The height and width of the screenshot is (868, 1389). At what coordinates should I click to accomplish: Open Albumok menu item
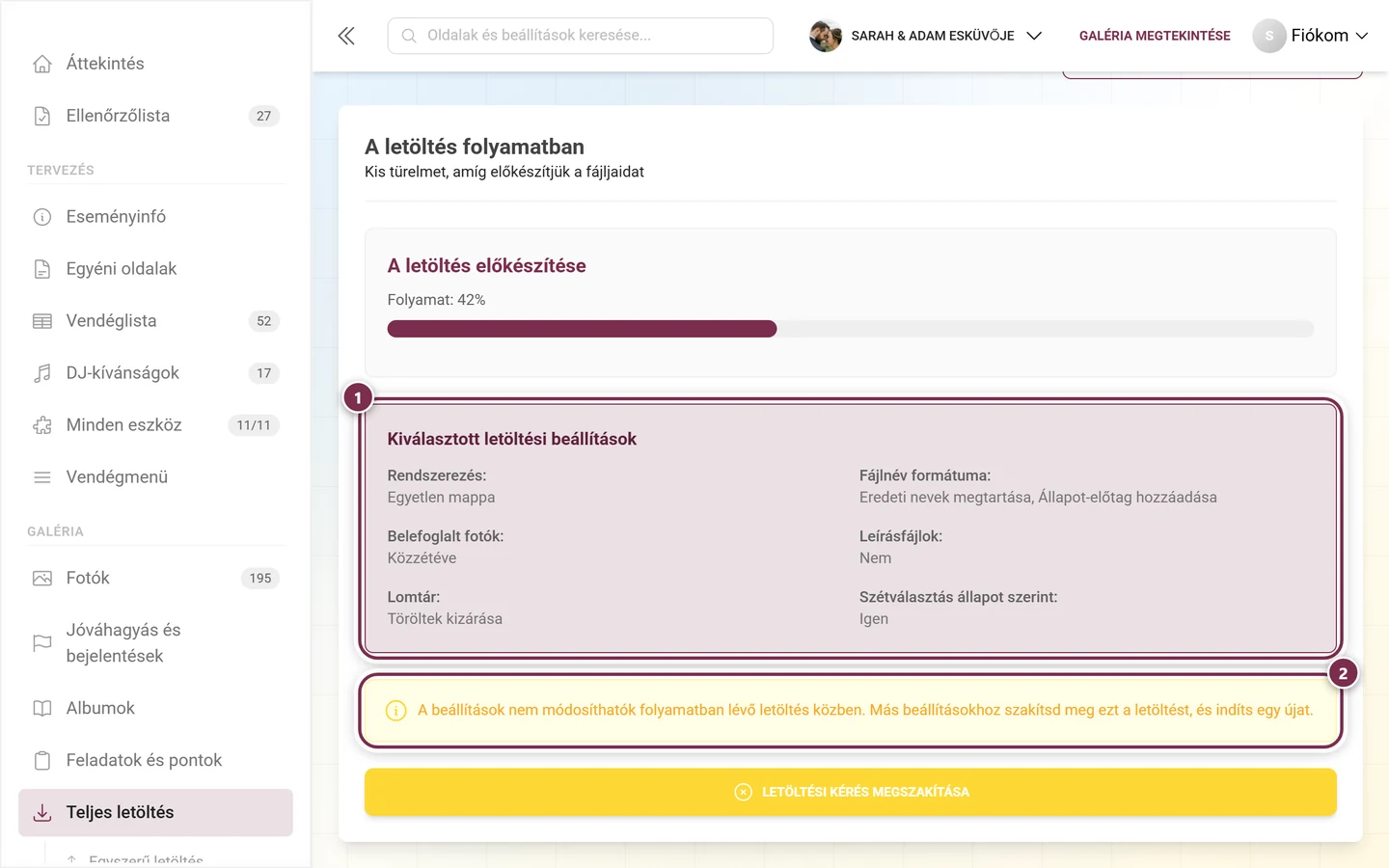155,708
